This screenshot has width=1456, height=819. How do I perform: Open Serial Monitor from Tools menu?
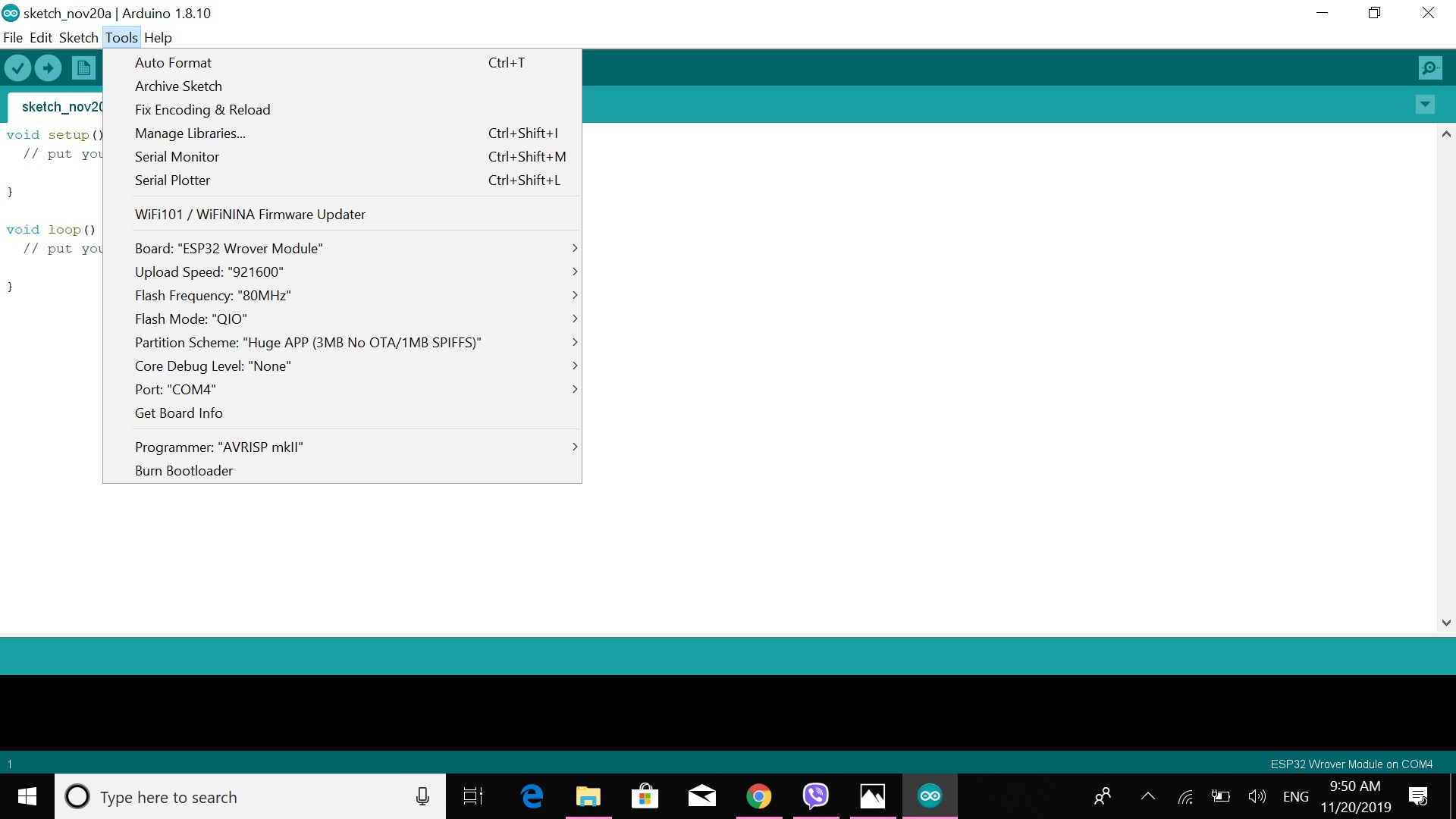pyautogui.click(x=342, y=157)
